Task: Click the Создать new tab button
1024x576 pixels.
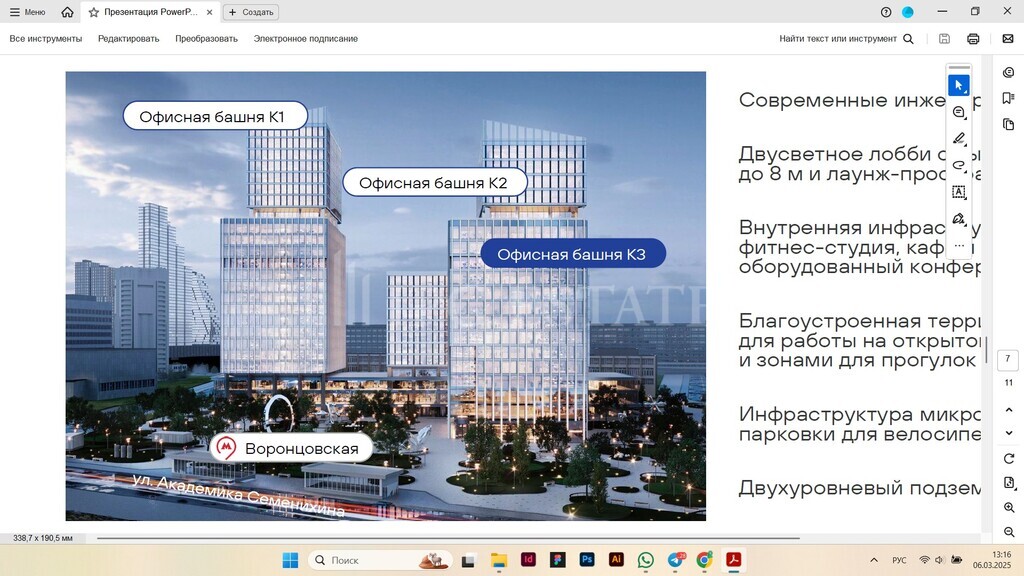Action: point(251,12)
